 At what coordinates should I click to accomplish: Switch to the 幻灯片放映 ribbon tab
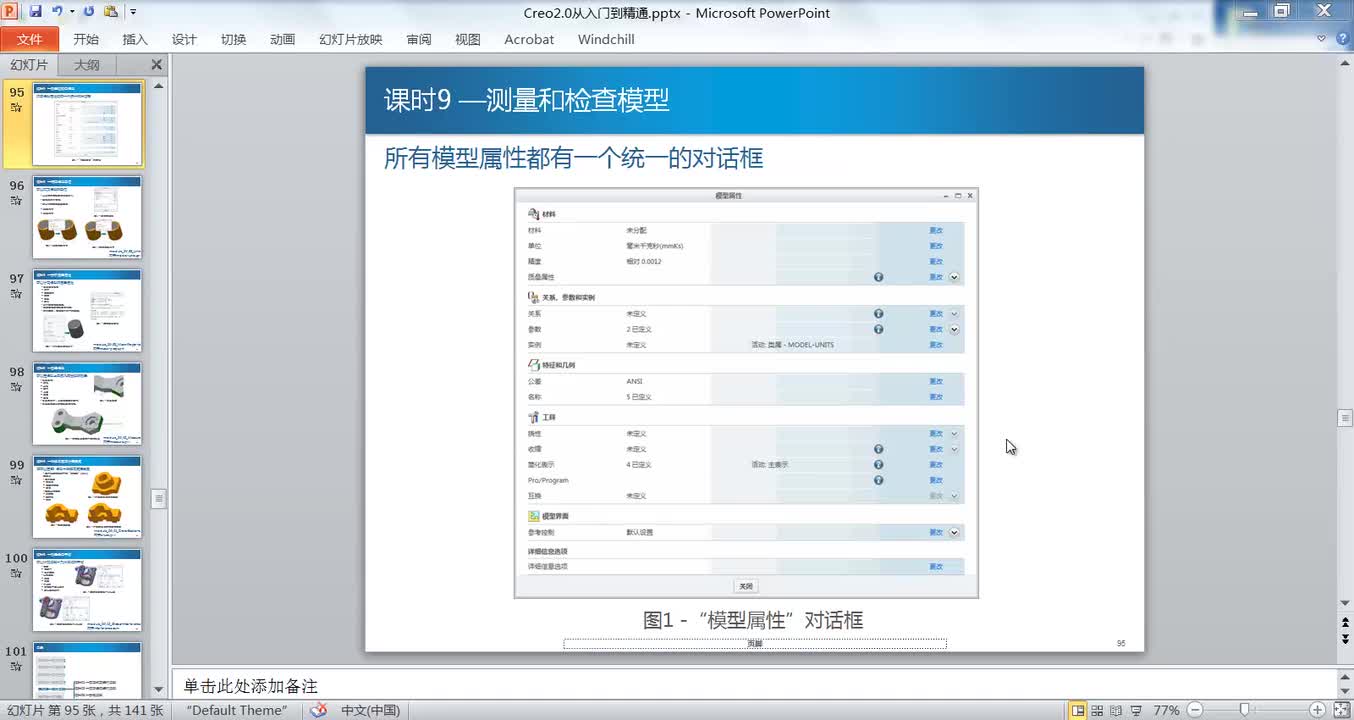click(x=351, y=39)
